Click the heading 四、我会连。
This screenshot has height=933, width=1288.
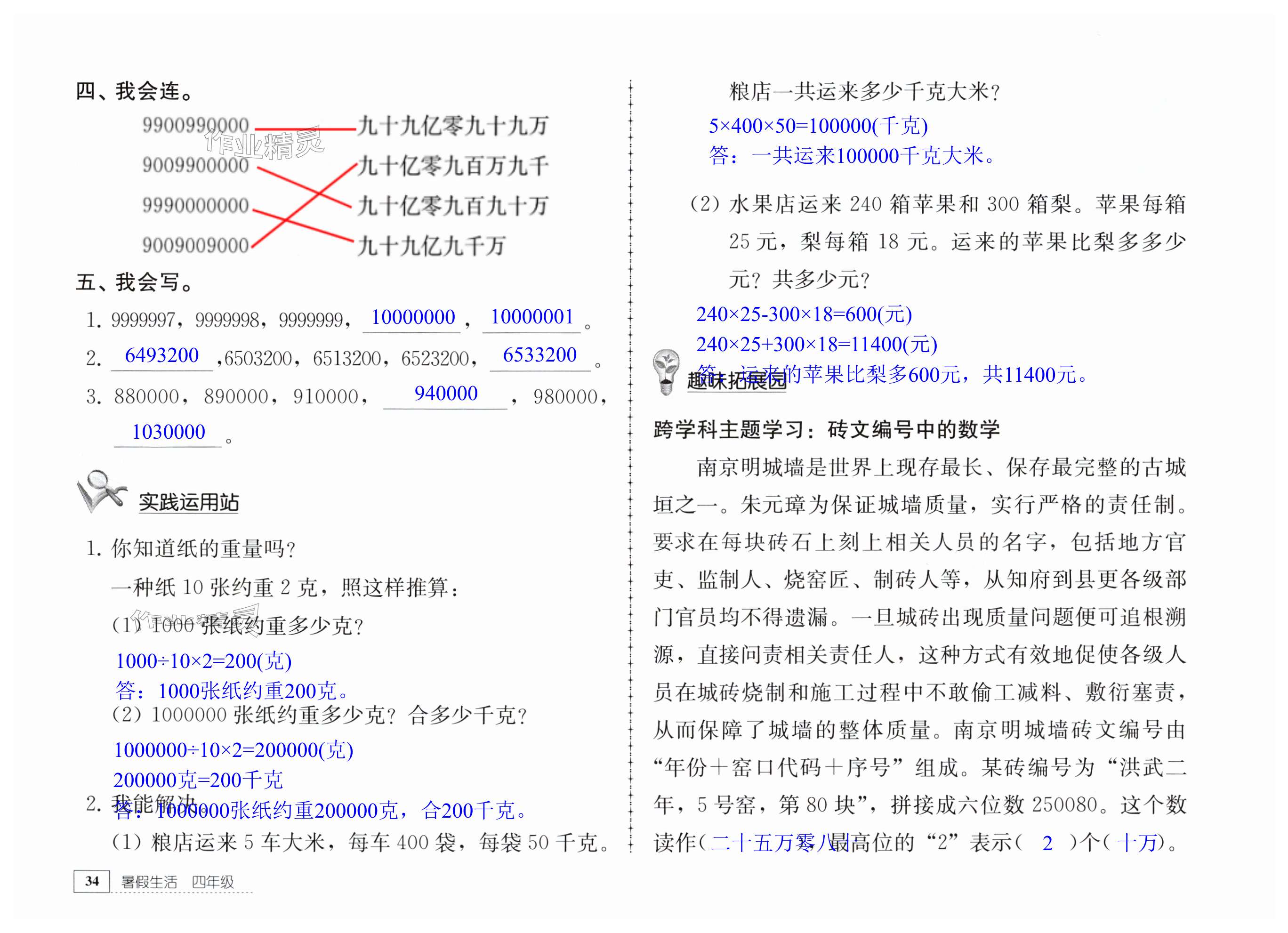pyautogui.click(x=134, y=91)
